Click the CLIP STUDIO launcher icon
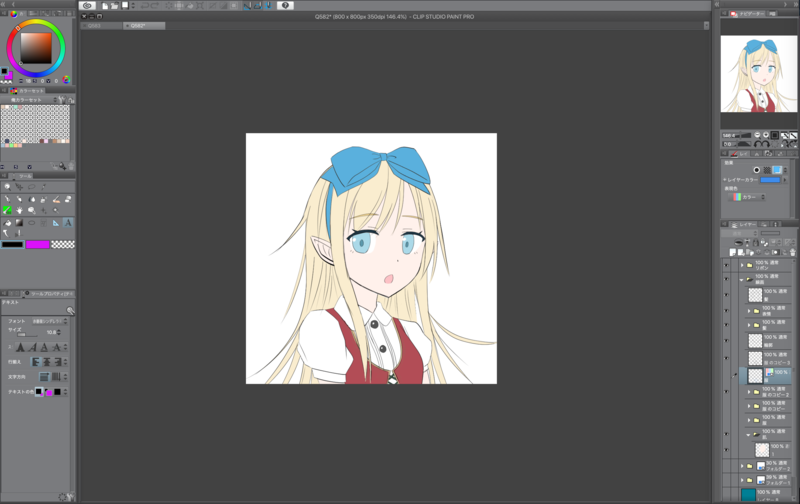Image resolution: width=800 pixels, height=504 pixels. (88, 6)
